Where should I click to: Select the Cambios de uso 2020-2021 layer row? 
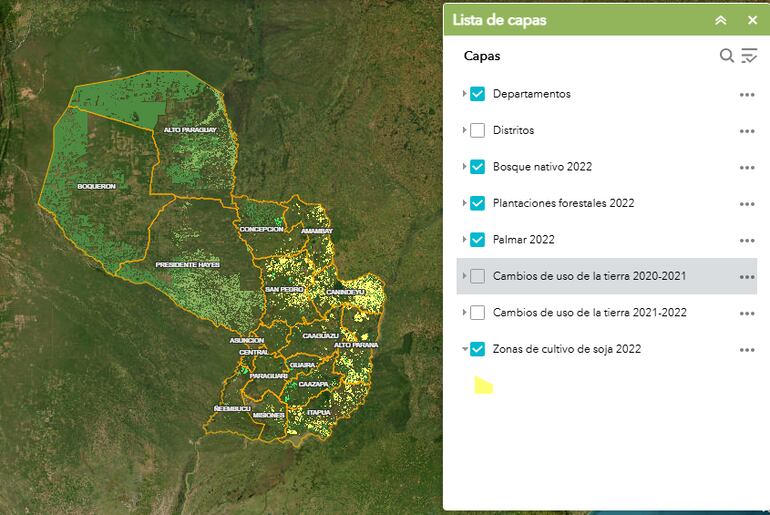pos(588,276)
